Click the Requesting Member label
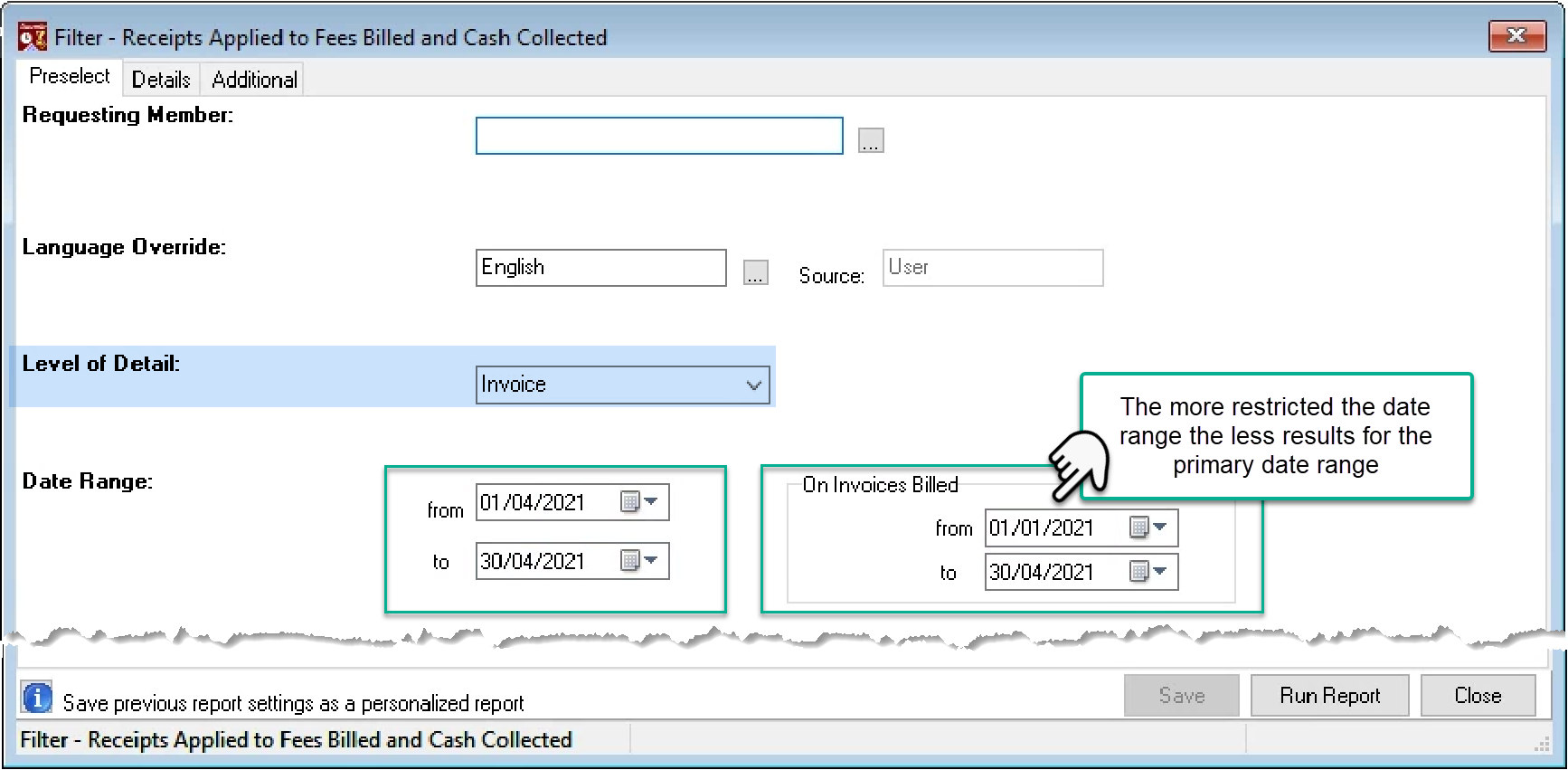This screenshot has height=770, width=1568. coord(128,115)
